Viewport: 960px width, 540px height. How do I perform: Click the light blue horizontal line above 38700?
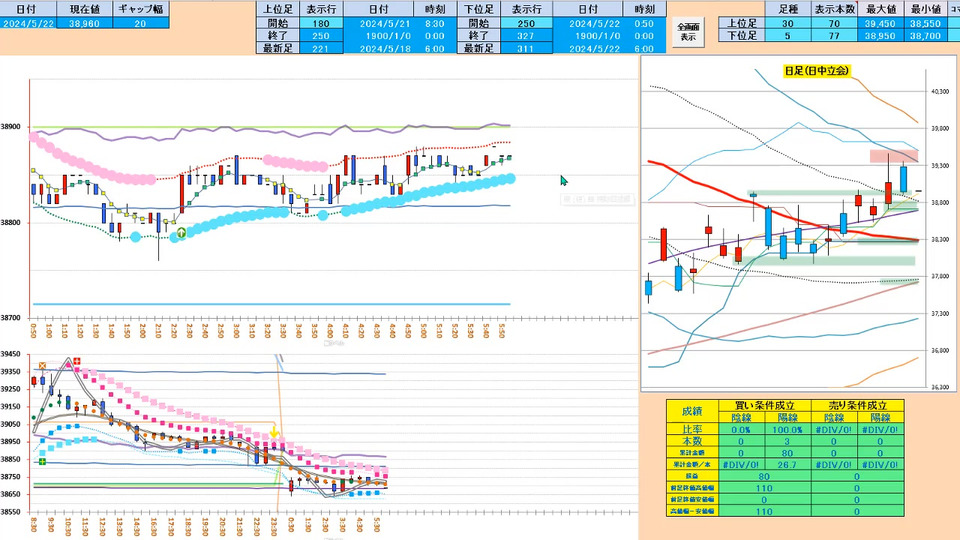click(x=271, y=304)
